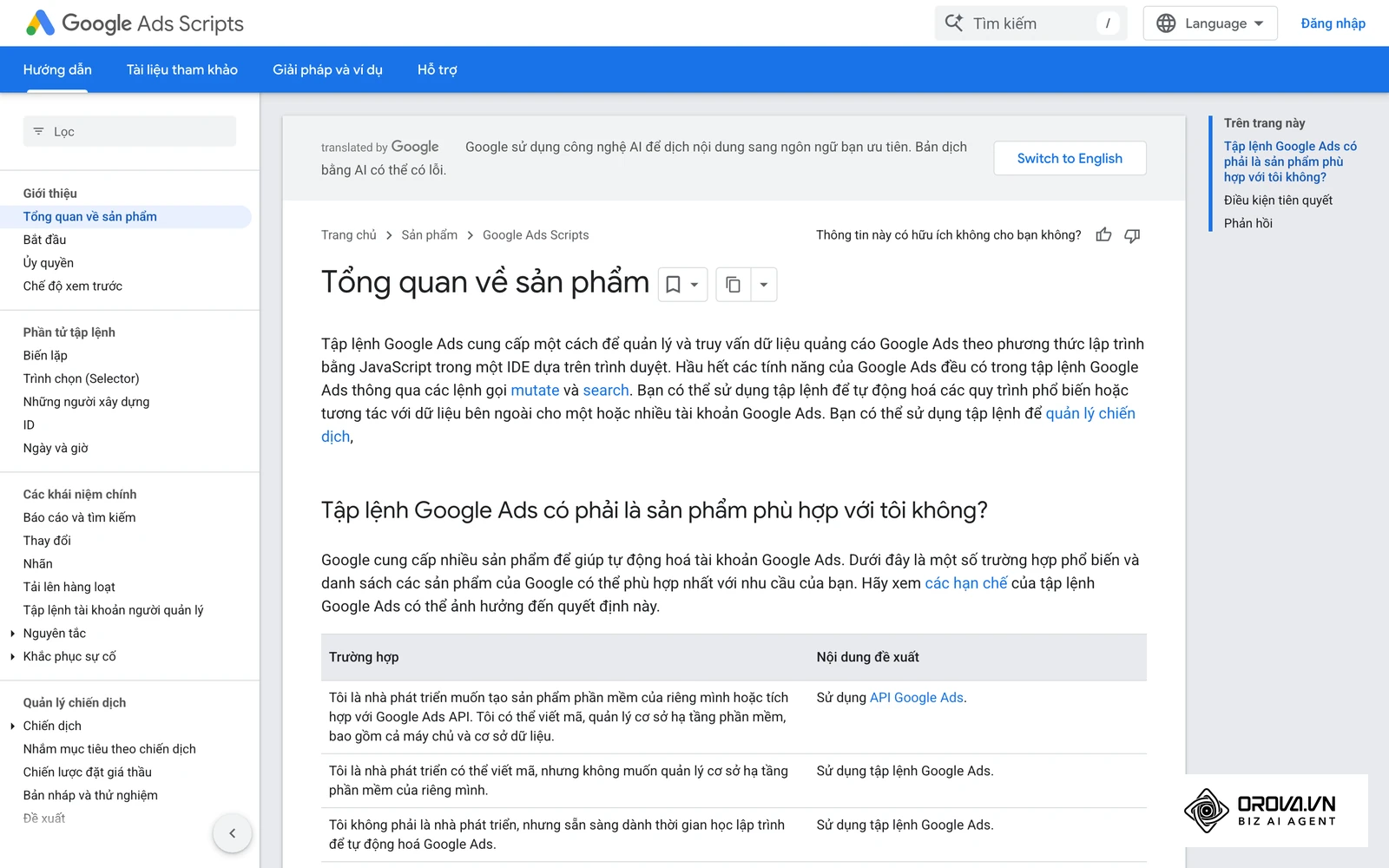Open Ủy quyền in the sidebar
Viewport: 1389px width, 868px height.
(x=49, y=263)
